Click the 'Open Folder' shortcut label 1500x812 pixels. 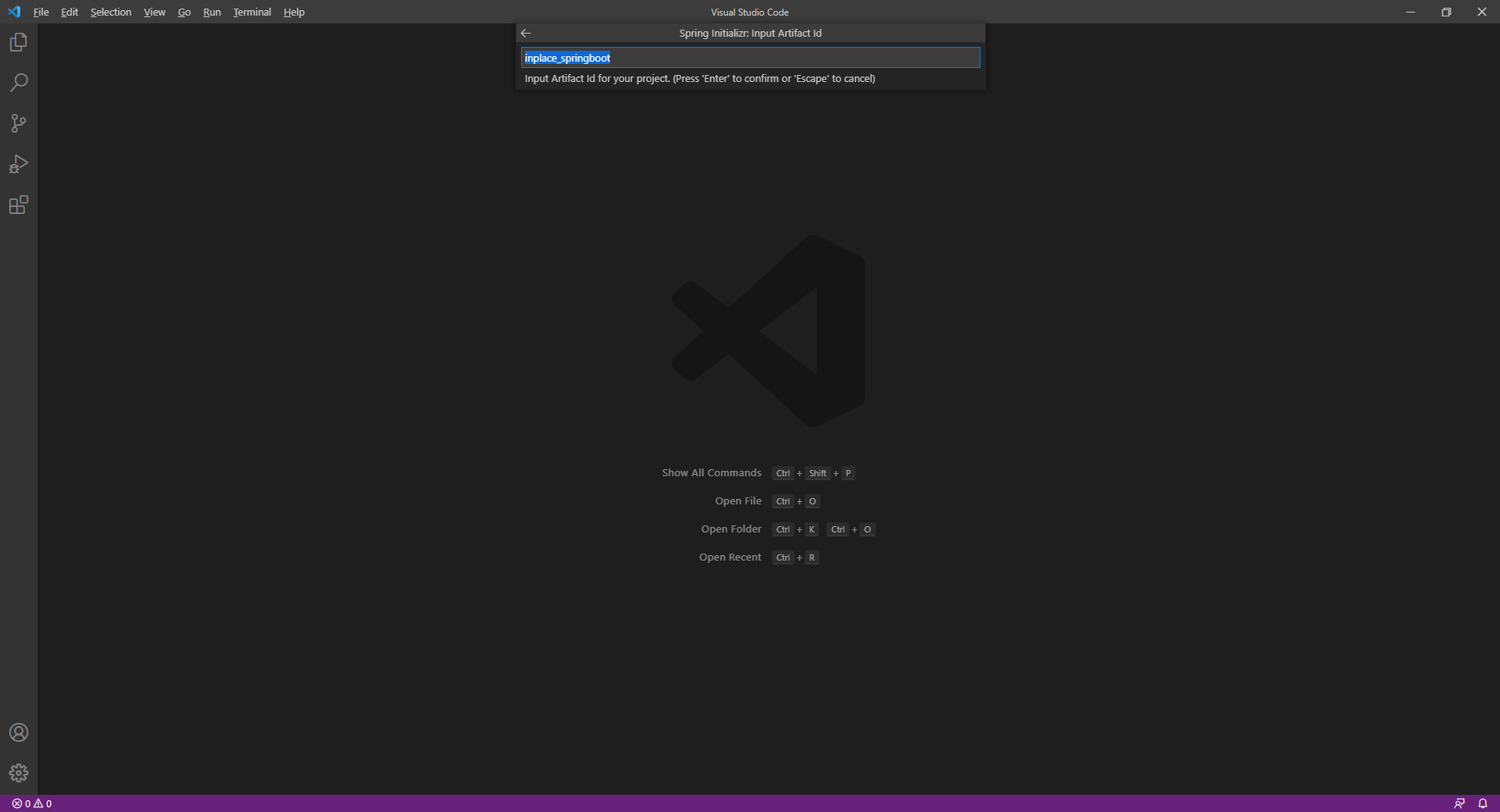click(731, 529)
